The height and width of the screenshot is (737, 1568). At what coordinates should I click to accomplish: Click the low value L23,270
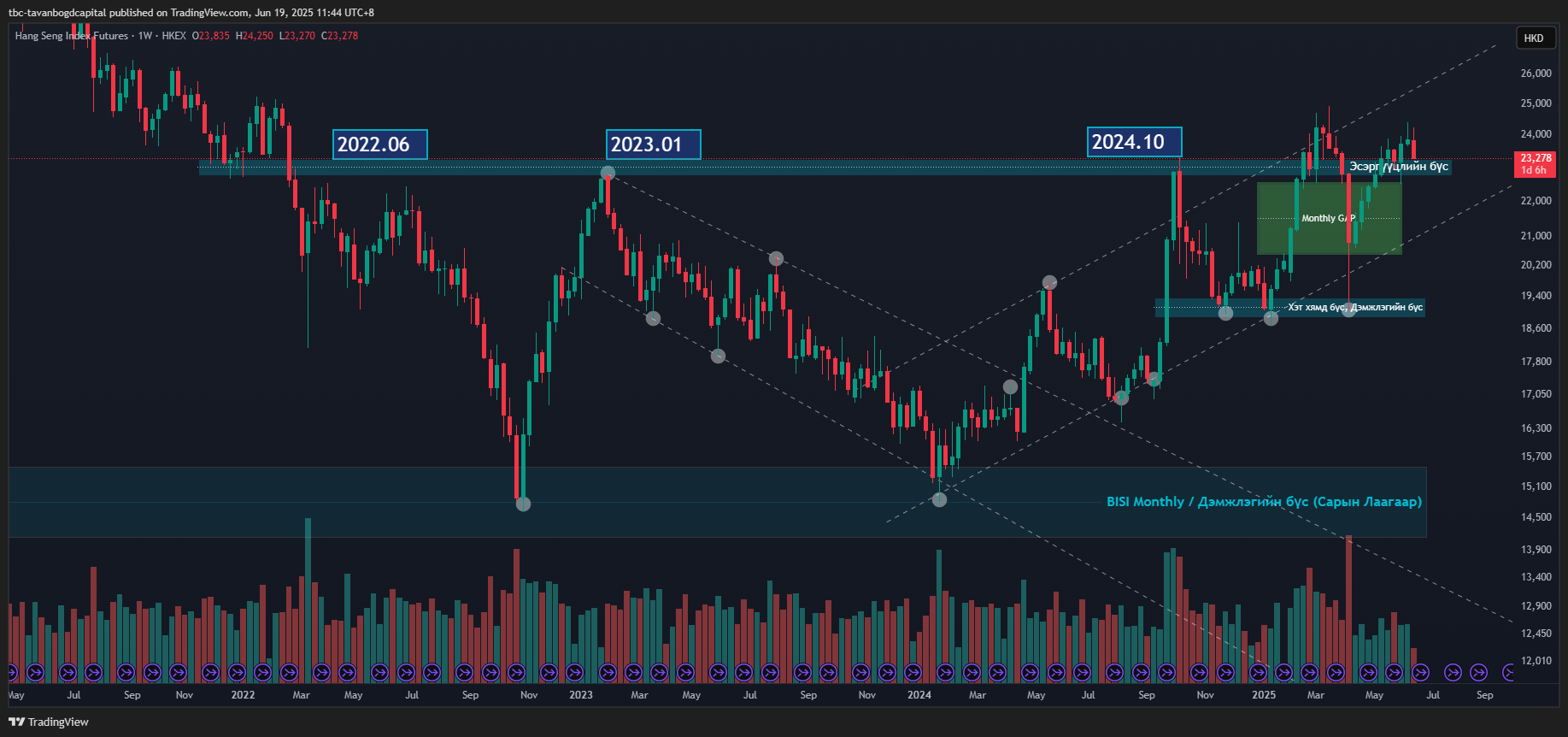tap(297, 36)
